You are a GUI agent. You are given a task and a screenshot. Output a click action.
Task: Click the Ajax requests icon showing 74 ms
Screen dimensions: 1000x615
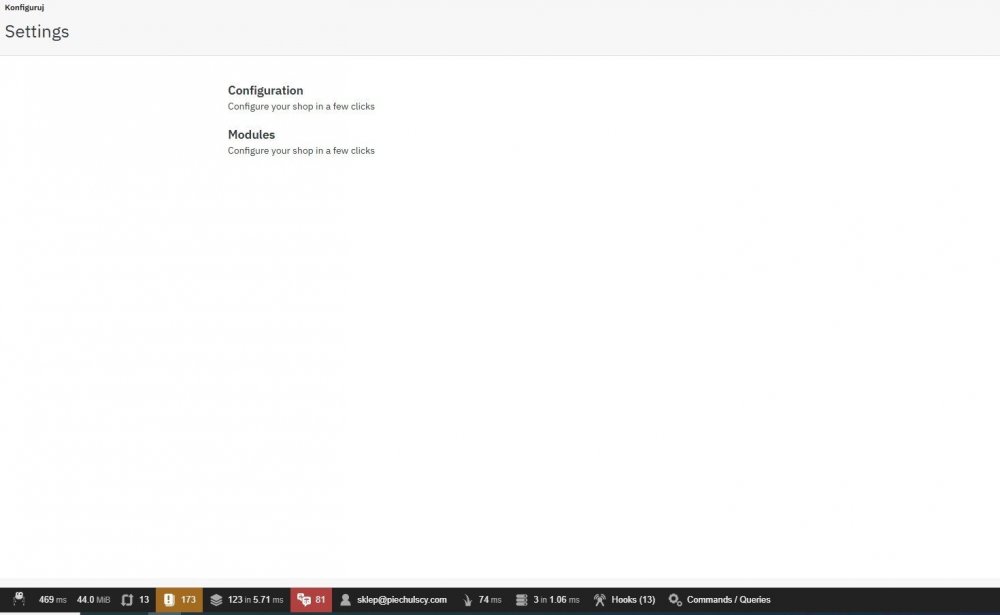click(482, 599)
